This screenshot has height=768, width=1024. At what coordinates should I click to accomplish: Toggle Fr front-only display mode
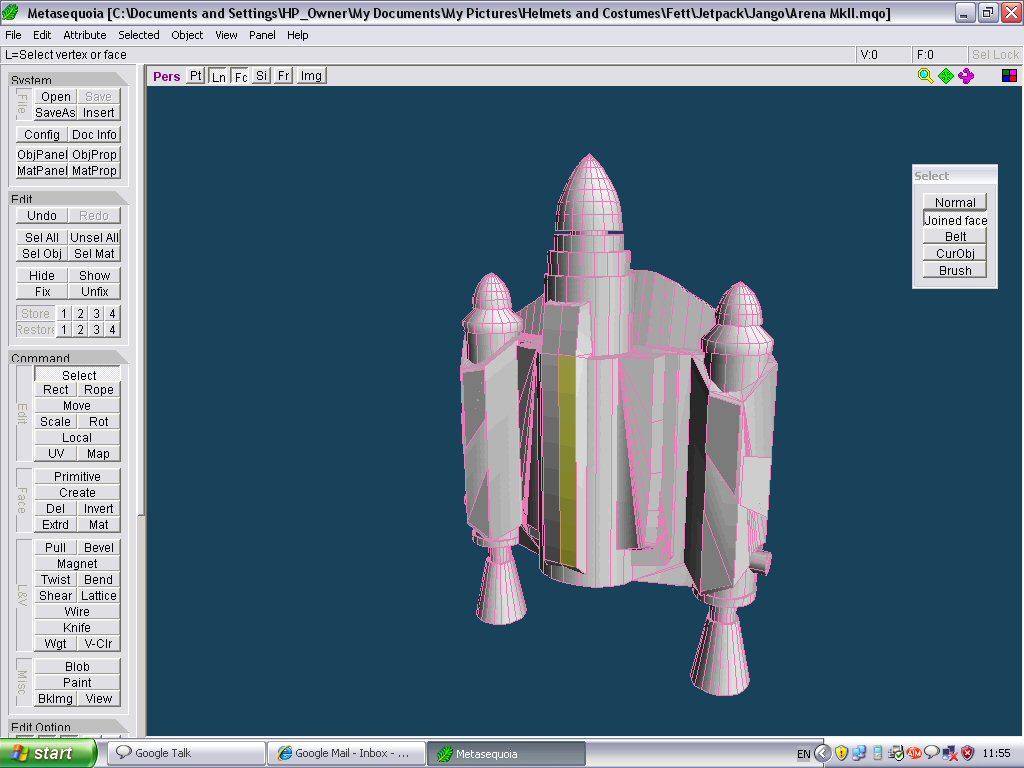click(x=283, y=76)
